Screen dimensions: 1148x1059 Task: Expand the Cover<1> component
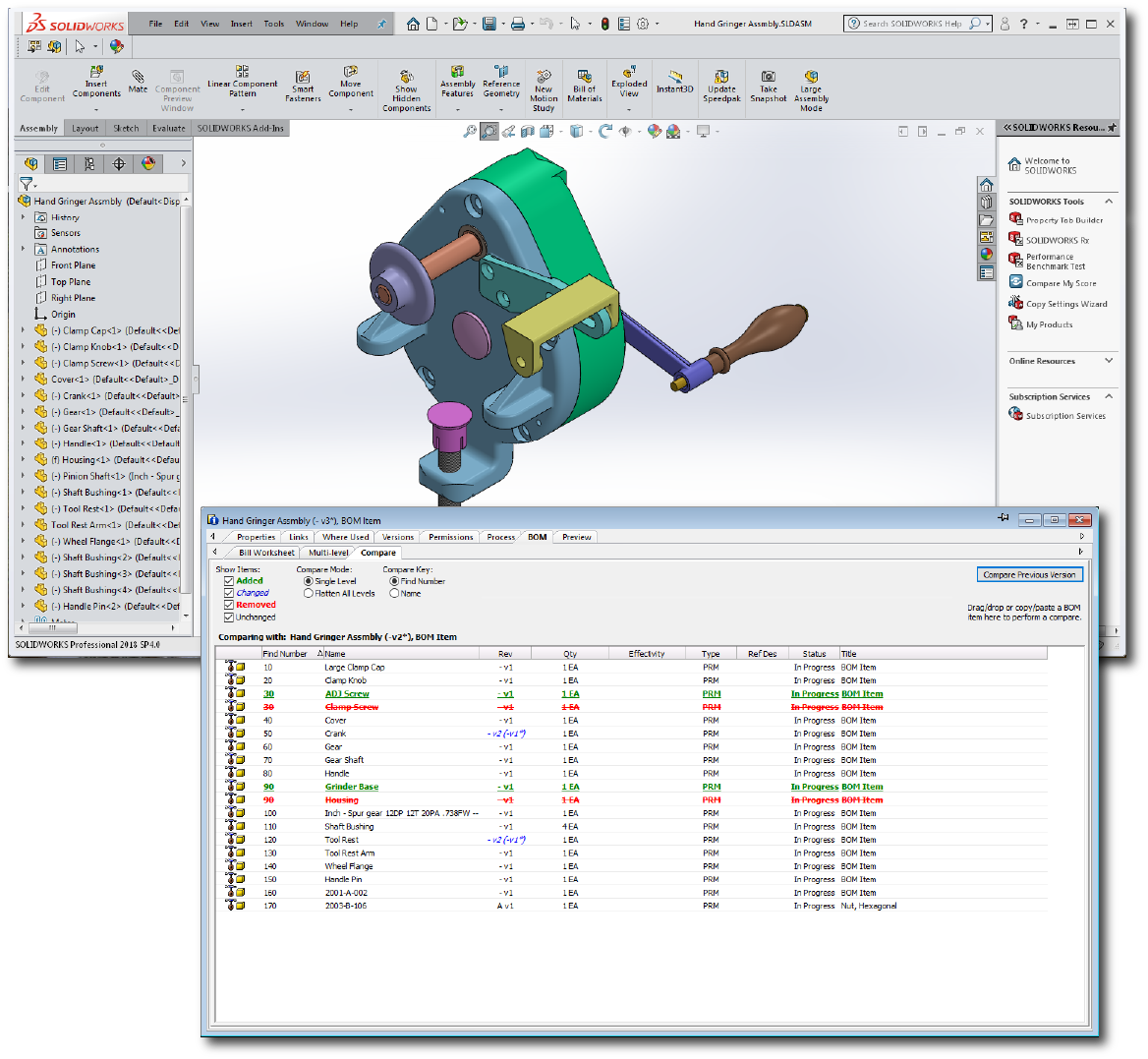pyautogui.click(x=23, y=380)
